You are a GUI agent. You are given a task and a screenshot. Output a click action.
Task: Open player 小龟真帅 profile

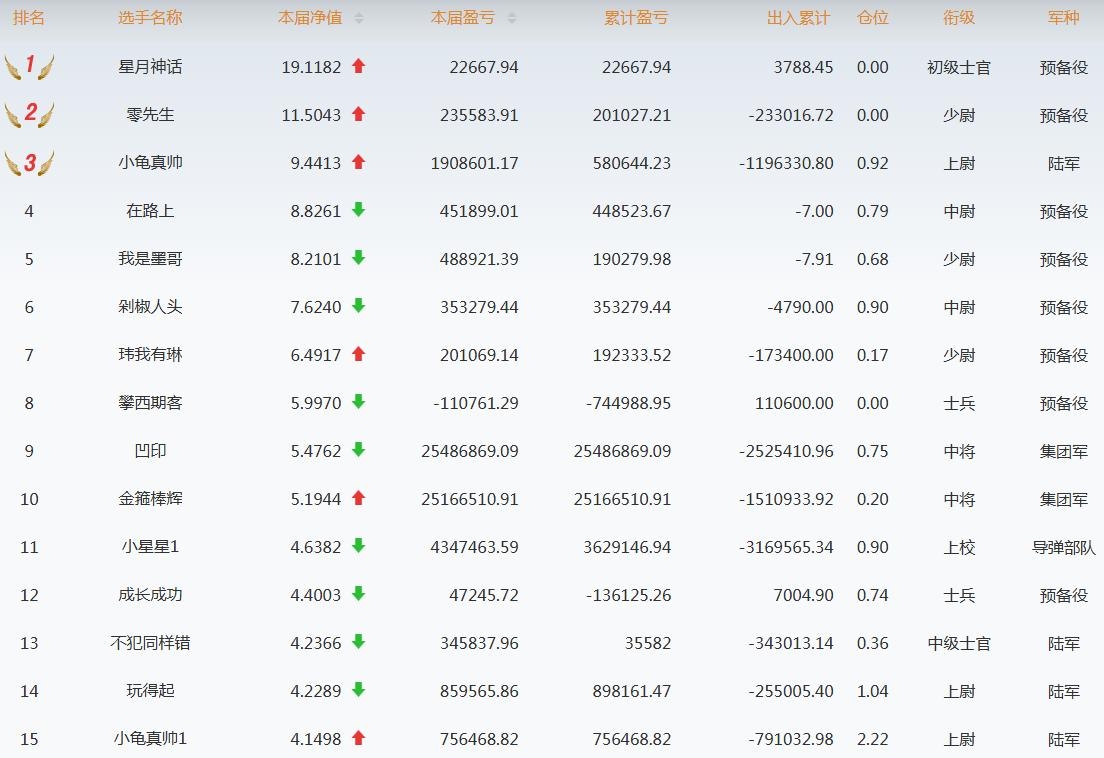coord(150,163)
